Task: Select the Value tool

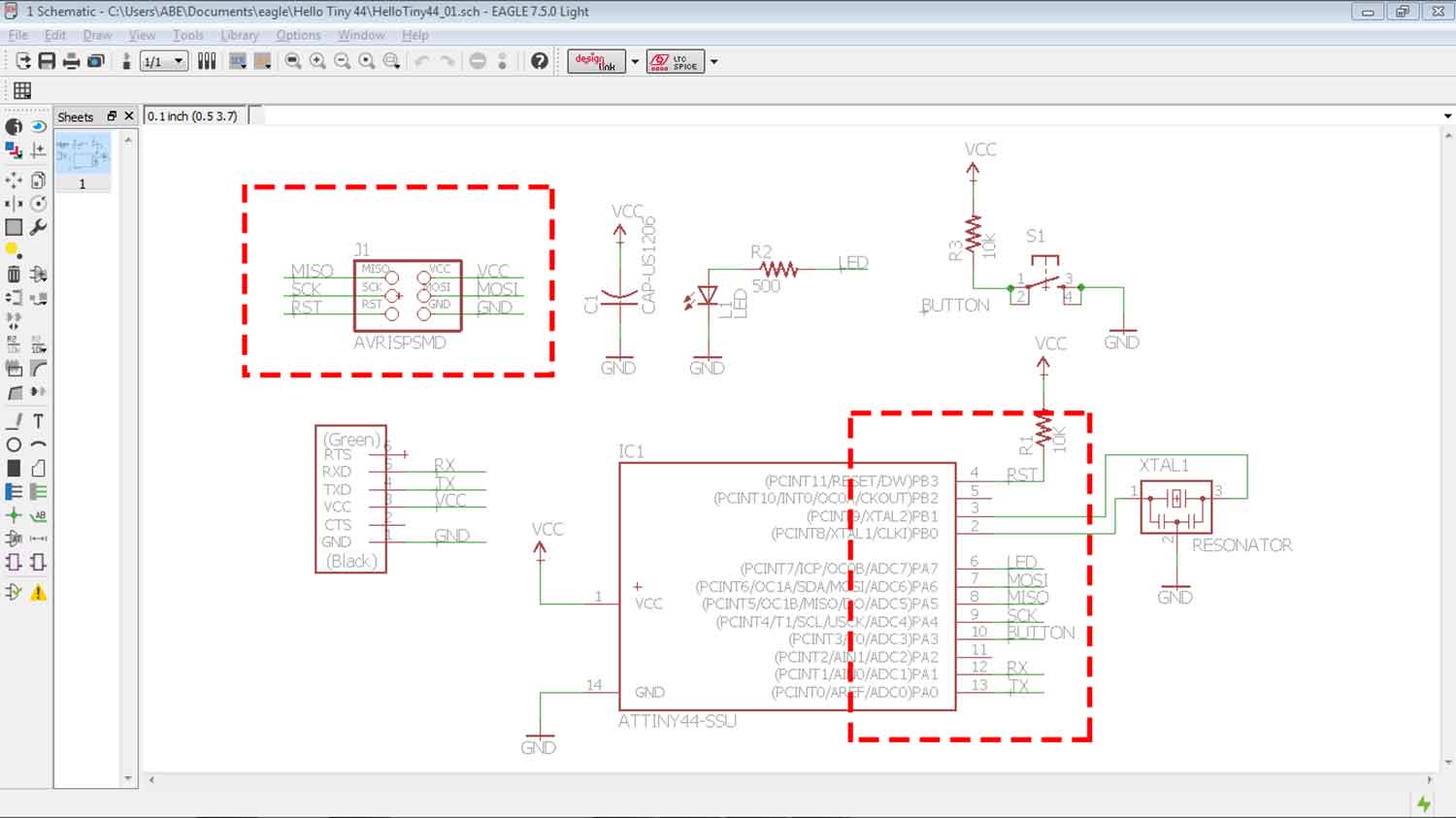Action: point(38,344)
